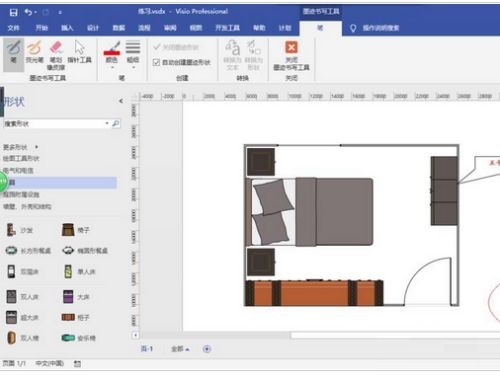Open the File (文件) menu
The width and height of the screenshot is (500, 379).
tap(14, 28)
